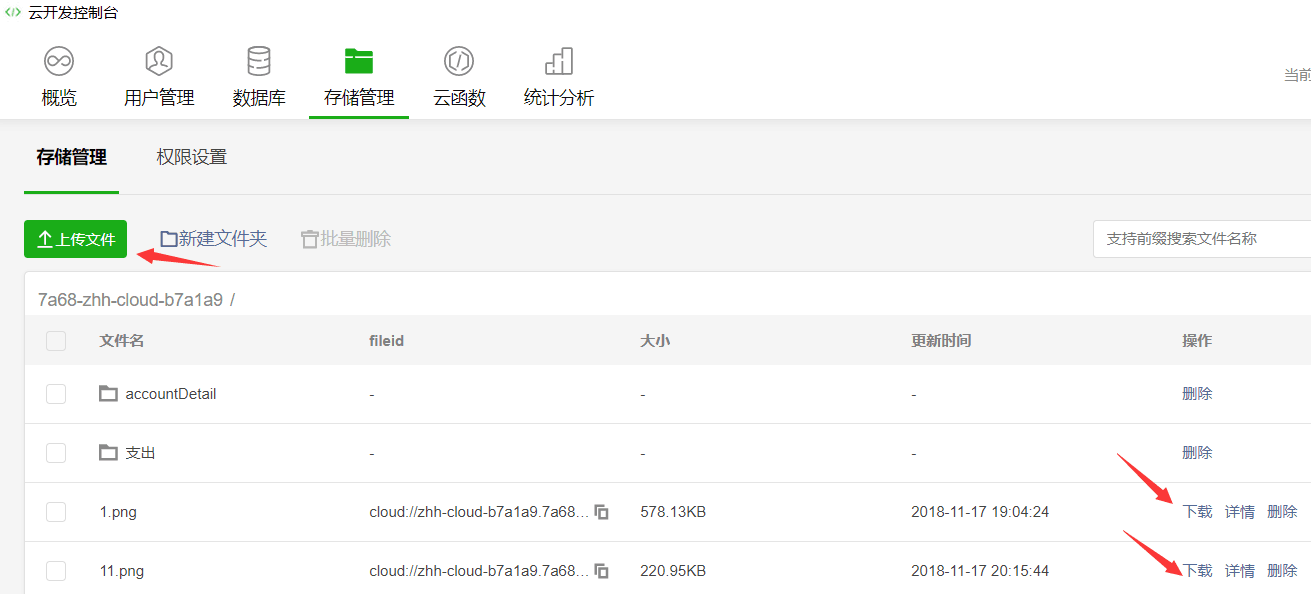Click the 1.png fileid cloud path text
This screenshot has height=594, width=1311.
(479, 512)
